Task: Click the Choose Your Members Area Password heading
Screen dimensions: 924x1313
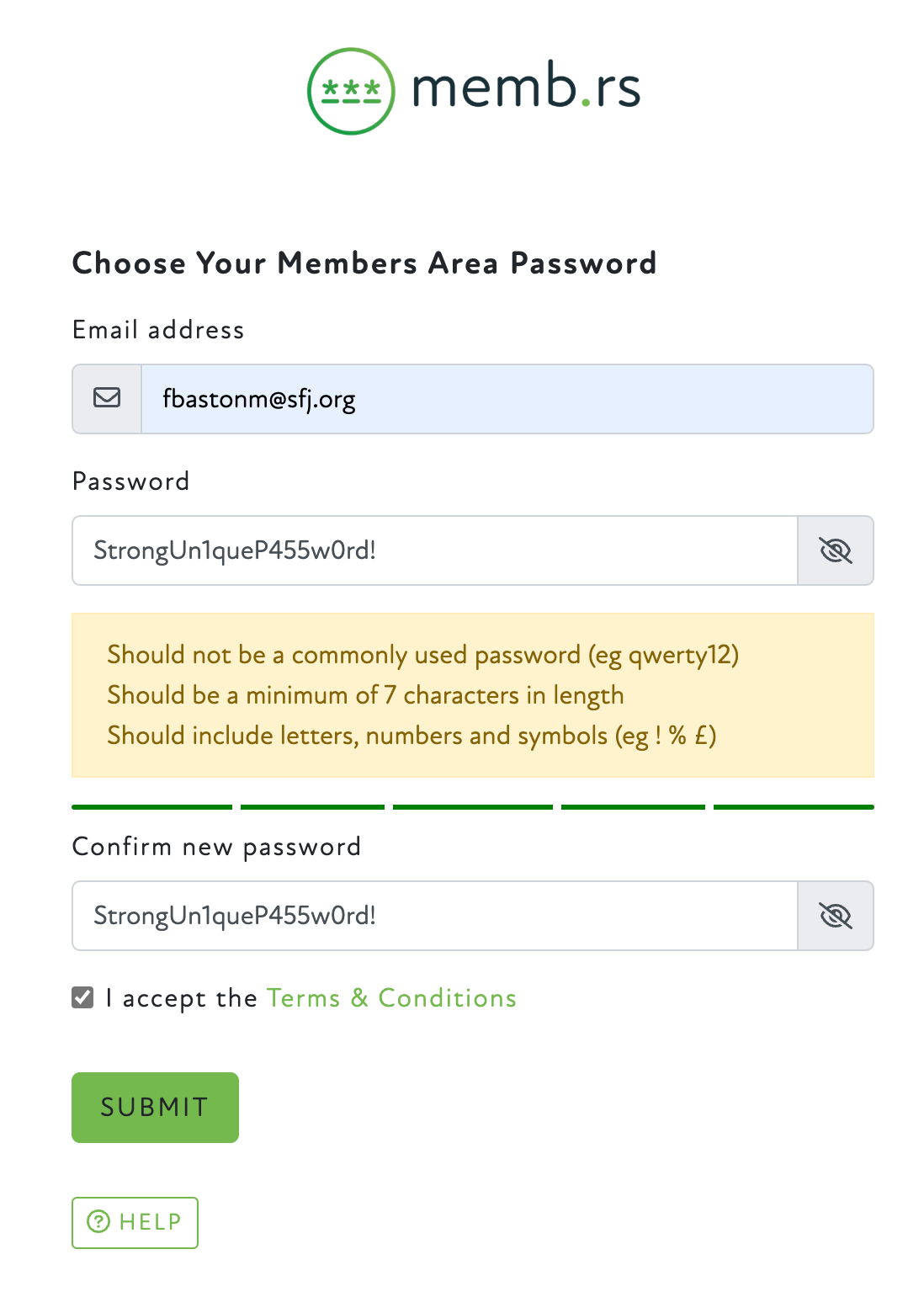Action: coord(364,263)
